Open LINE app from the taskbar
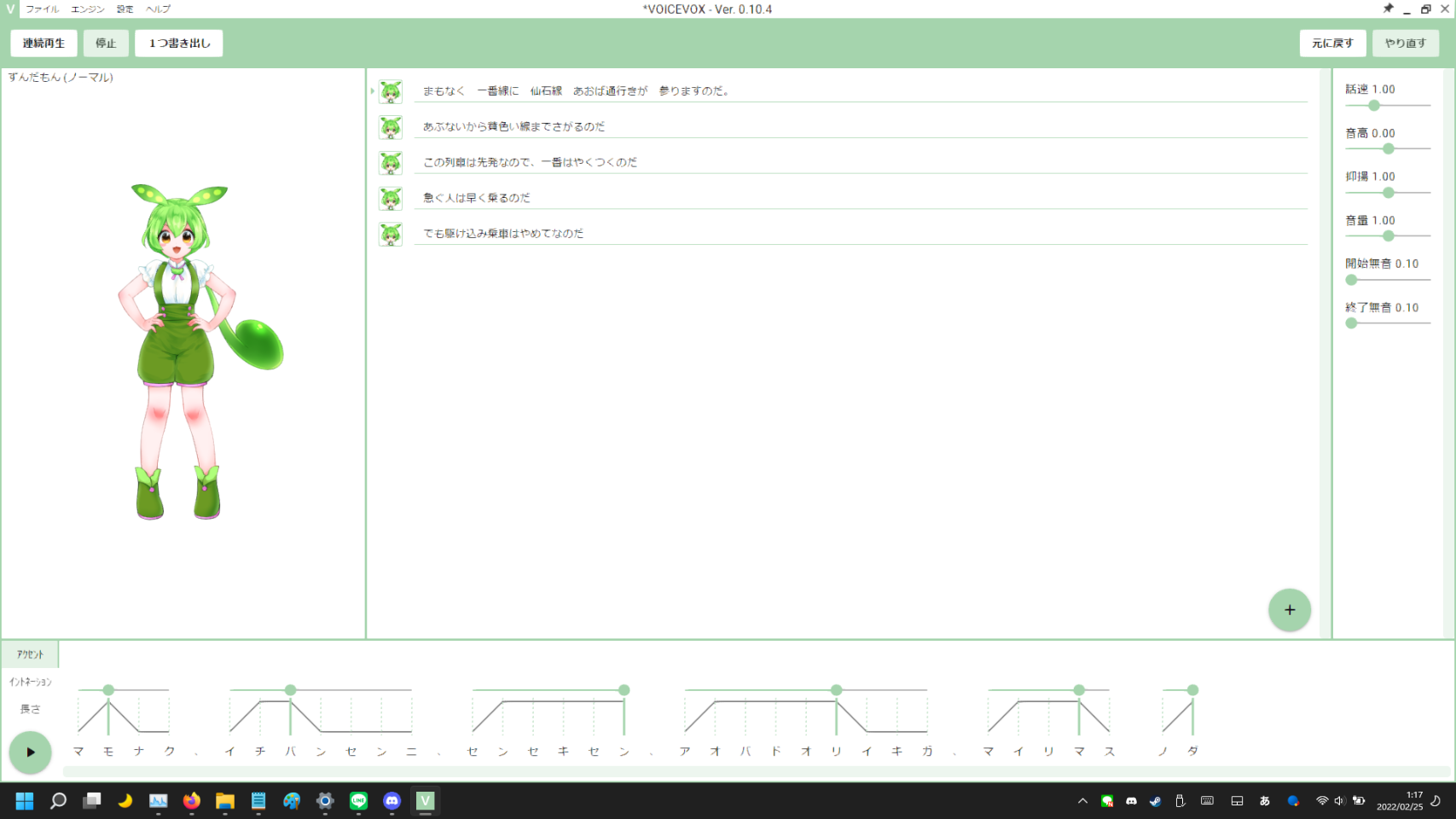The image size is (1456, 819). pos(358,801)
